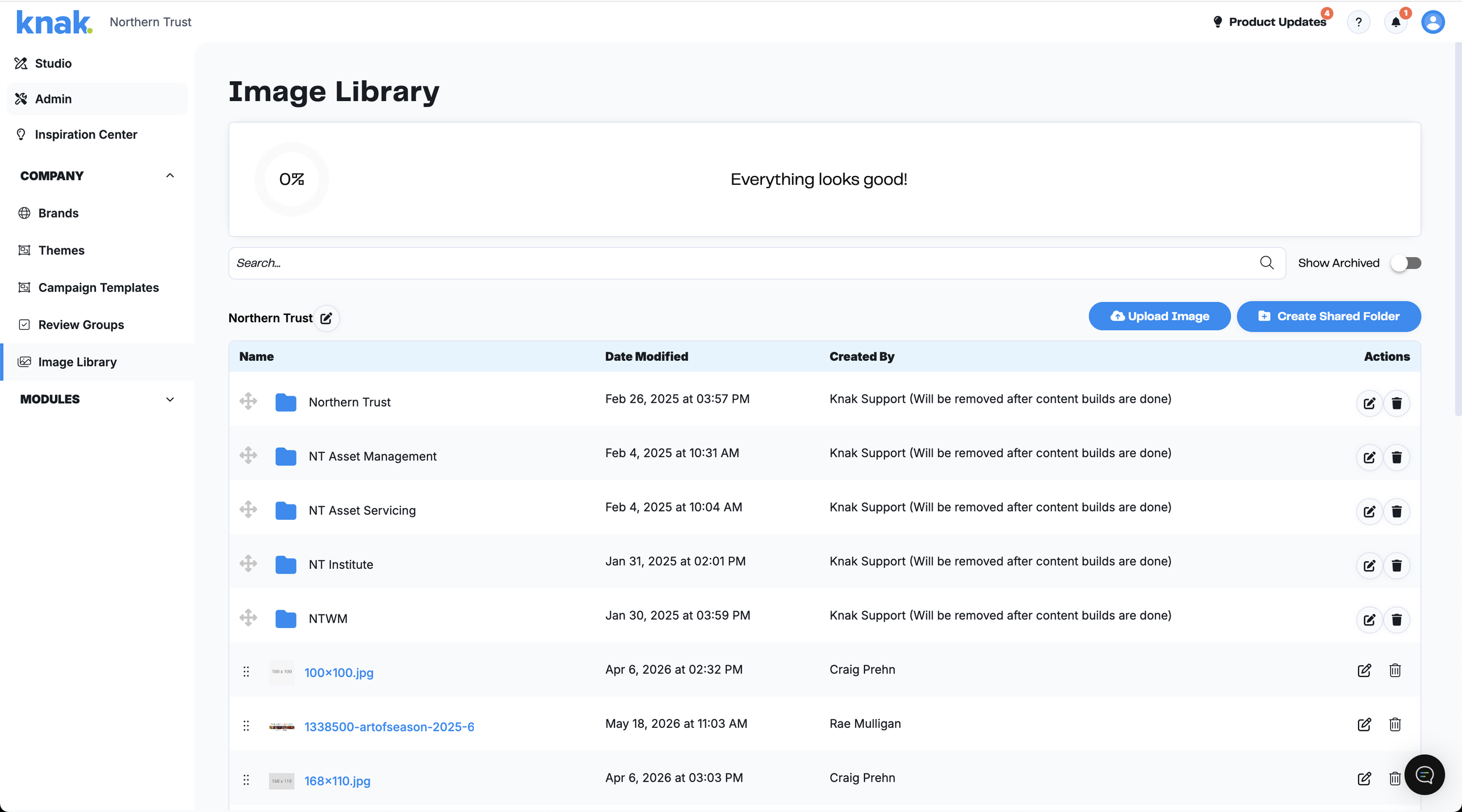Open the Admin menu item
This screenshot has width=1462, height=812.
coord(97,99)
